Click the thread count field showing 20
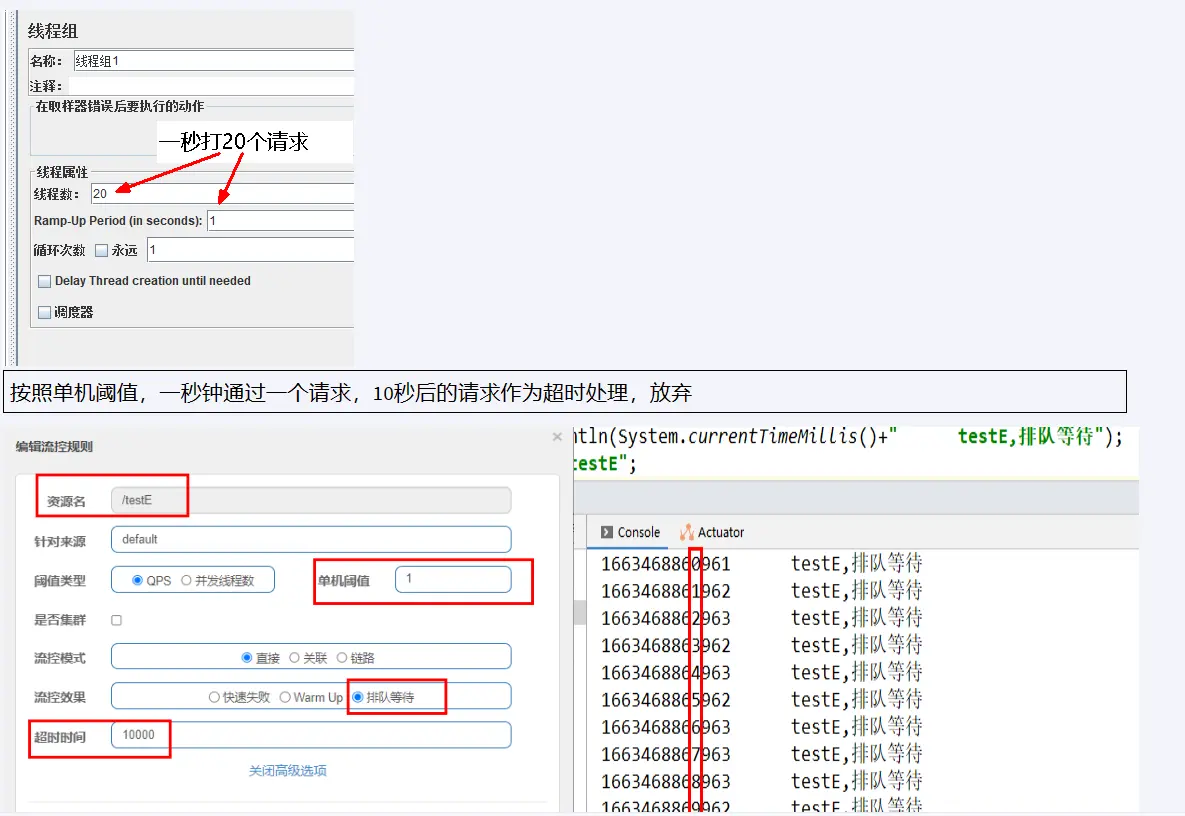Viewport: 1185px width, 816px height. click(x=220, y=193)
